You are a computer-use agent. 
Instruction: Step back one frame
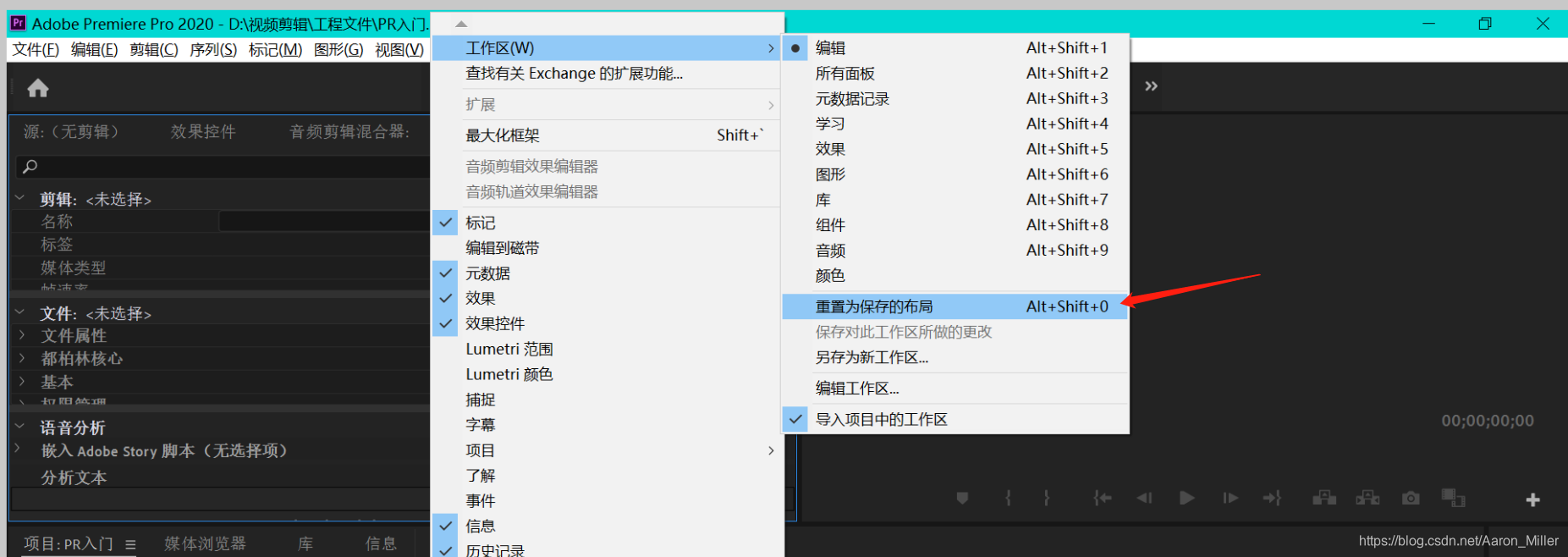[x=1144, y=499]
